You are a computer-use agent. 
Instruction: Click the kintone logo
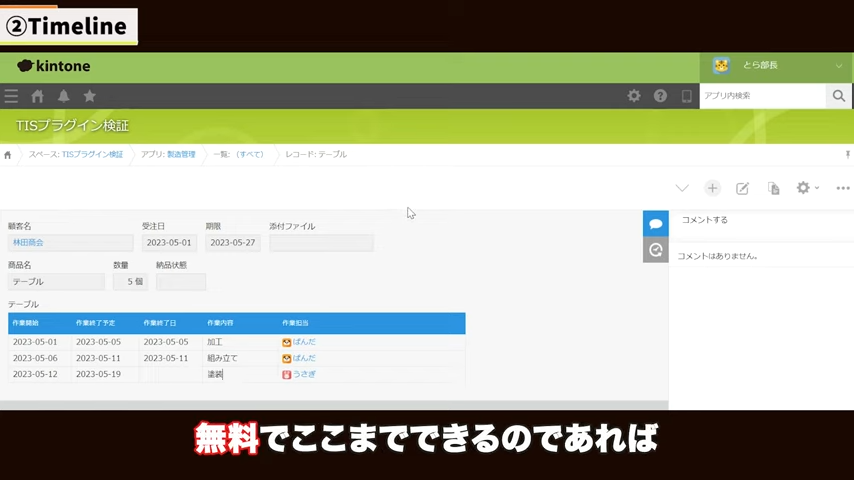click(x=53, y=66)
